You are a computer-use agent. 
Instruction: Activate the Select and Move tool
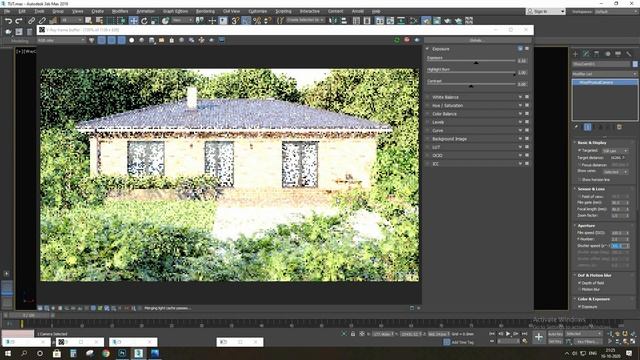tap(133, 20)
